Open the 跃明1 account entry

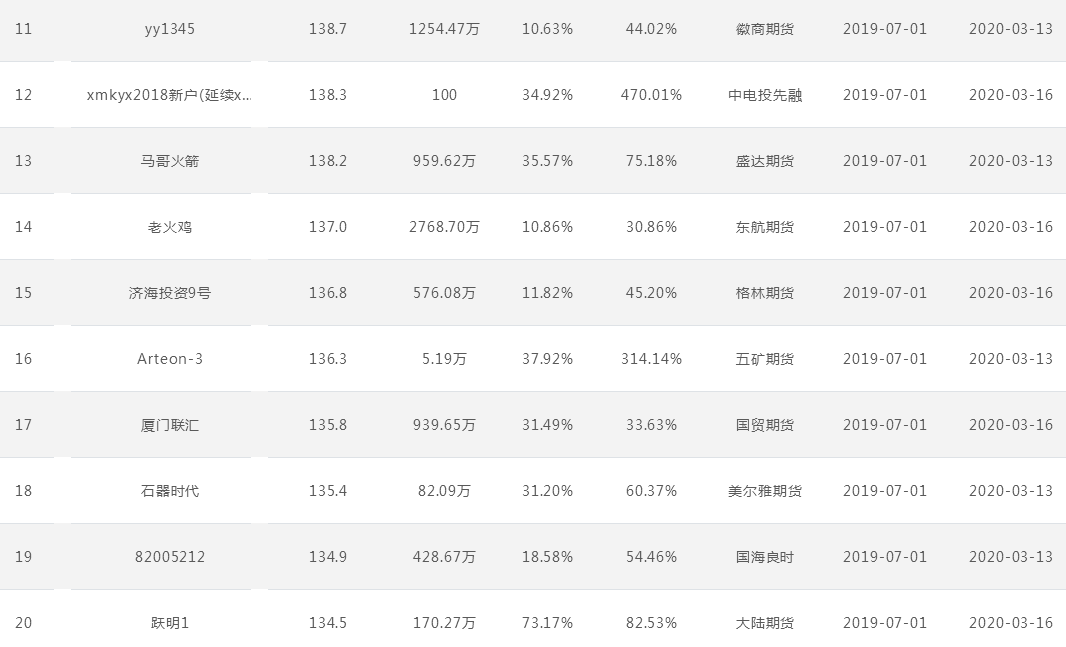point(169,623)
